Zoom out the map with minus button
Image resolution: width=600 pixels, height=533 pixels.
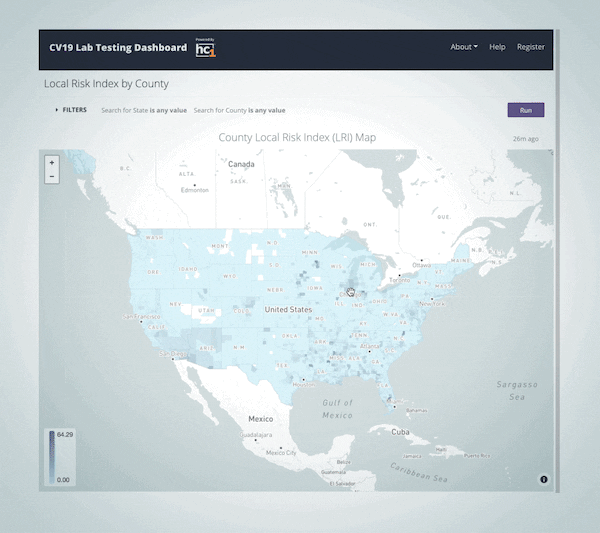pyautogui.click(x=52, y=177)
